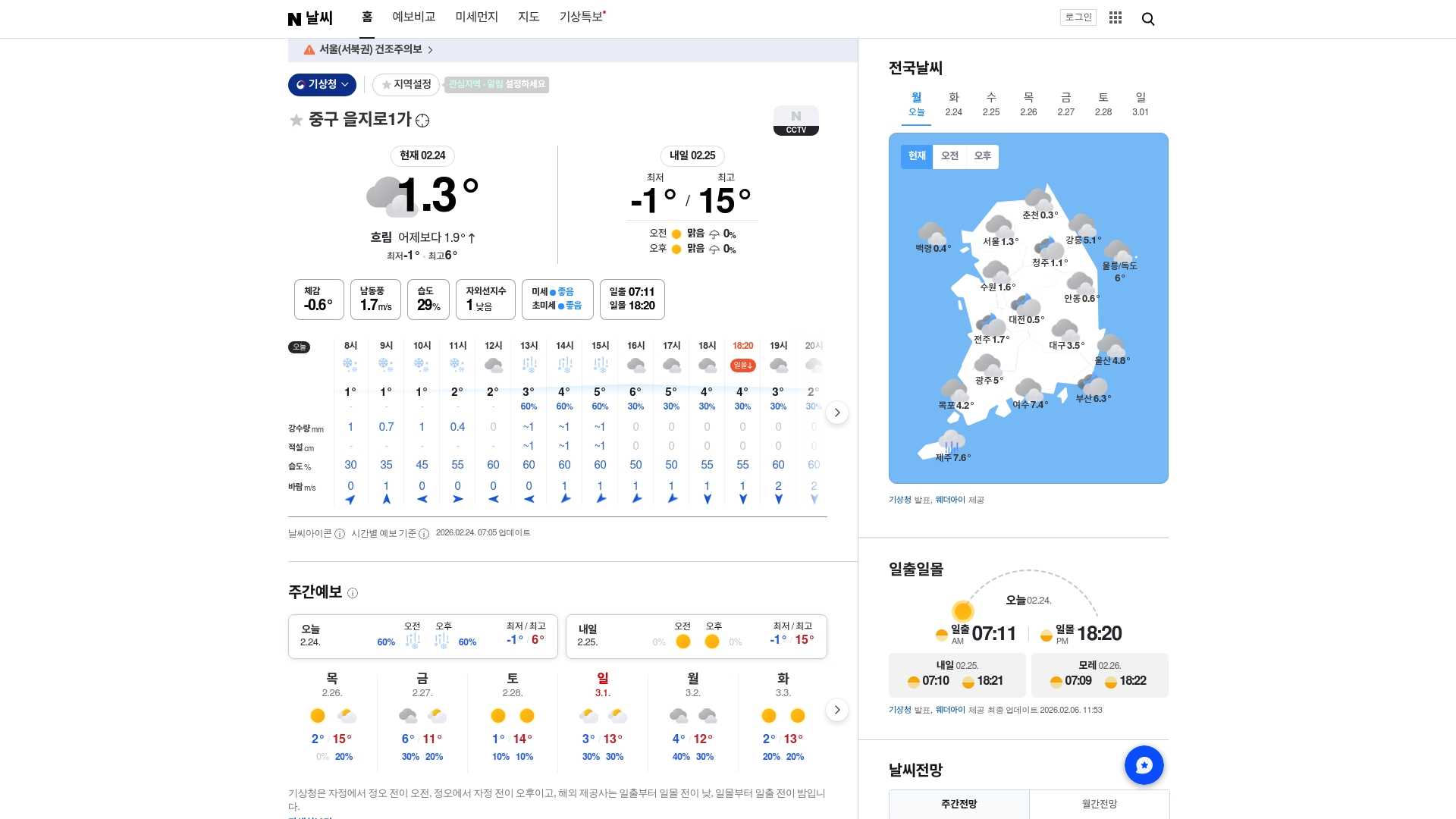Screen dimensions: 1456x819
Task: Click the 날씨아이콘 info icon
Action: (340, 533)
